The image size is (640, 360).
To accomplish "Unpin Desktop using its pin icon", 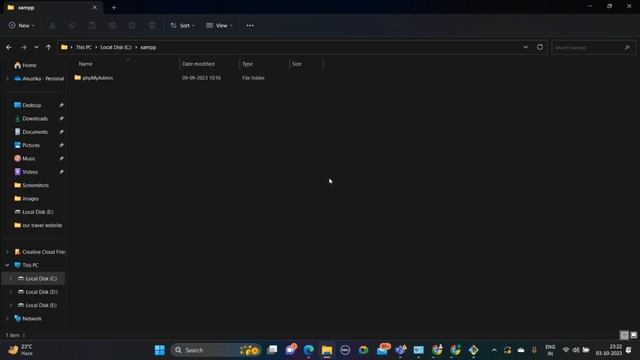I will pos(61,105).
